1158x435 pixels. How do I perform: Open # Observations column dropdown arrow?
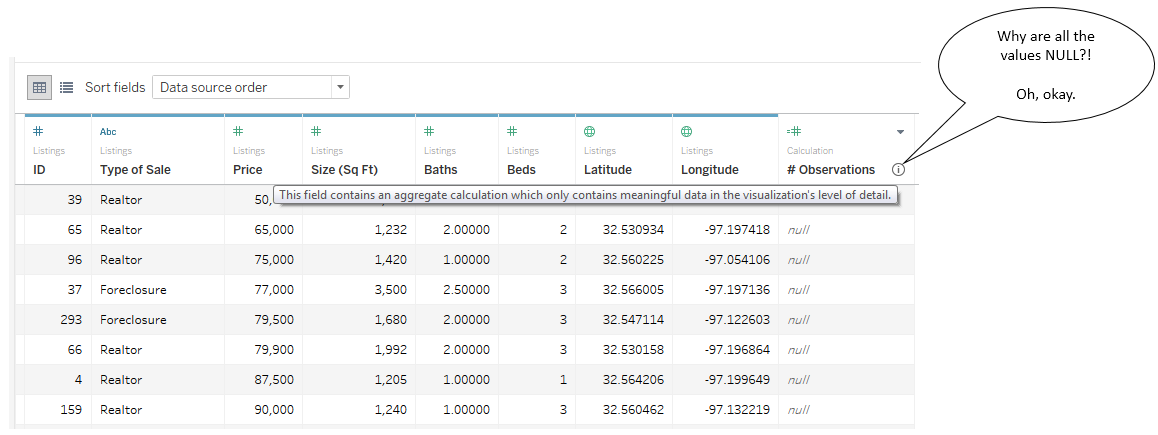pos(900,132)
